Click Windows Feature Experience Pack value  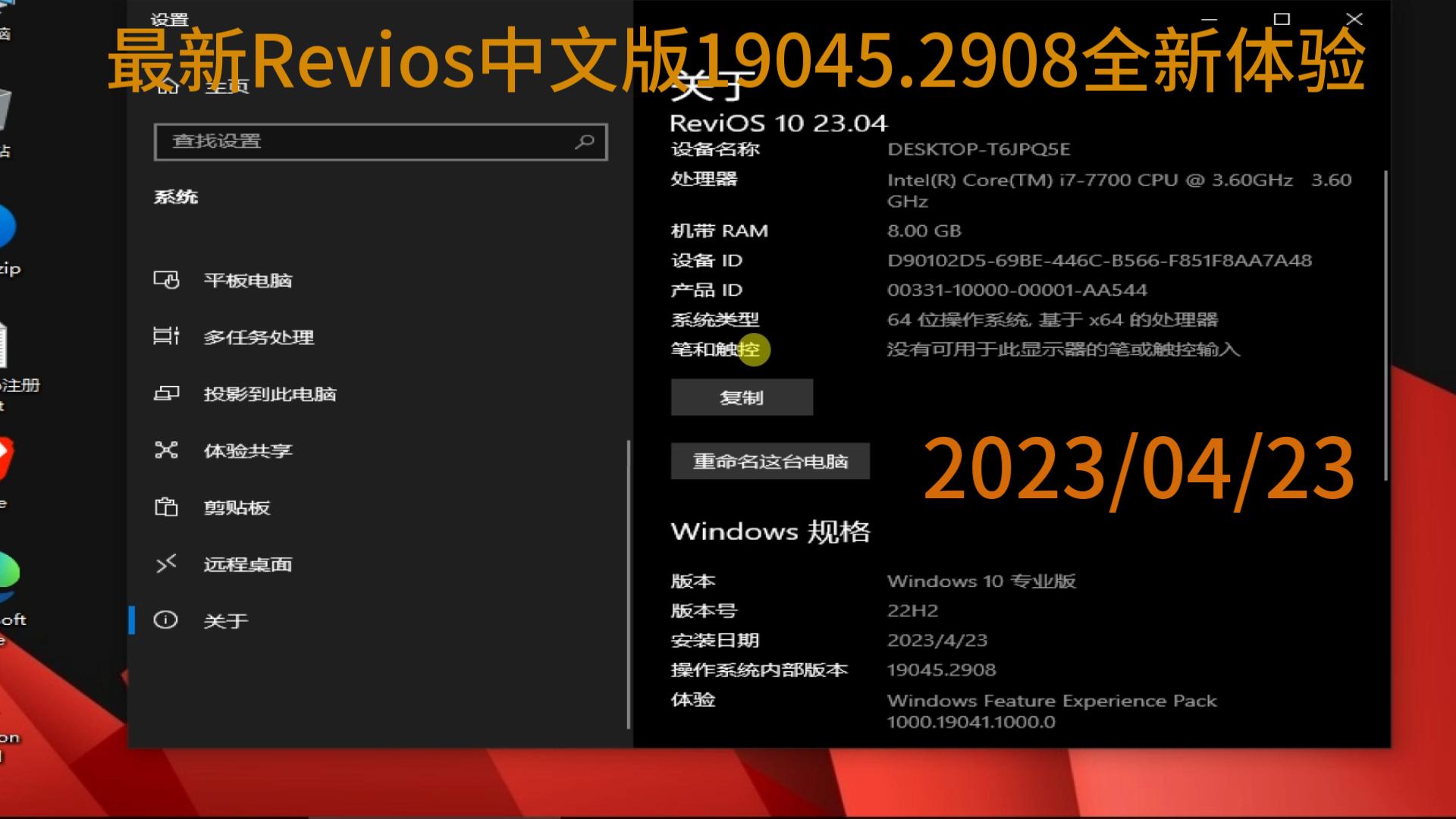coord(1052,711)
